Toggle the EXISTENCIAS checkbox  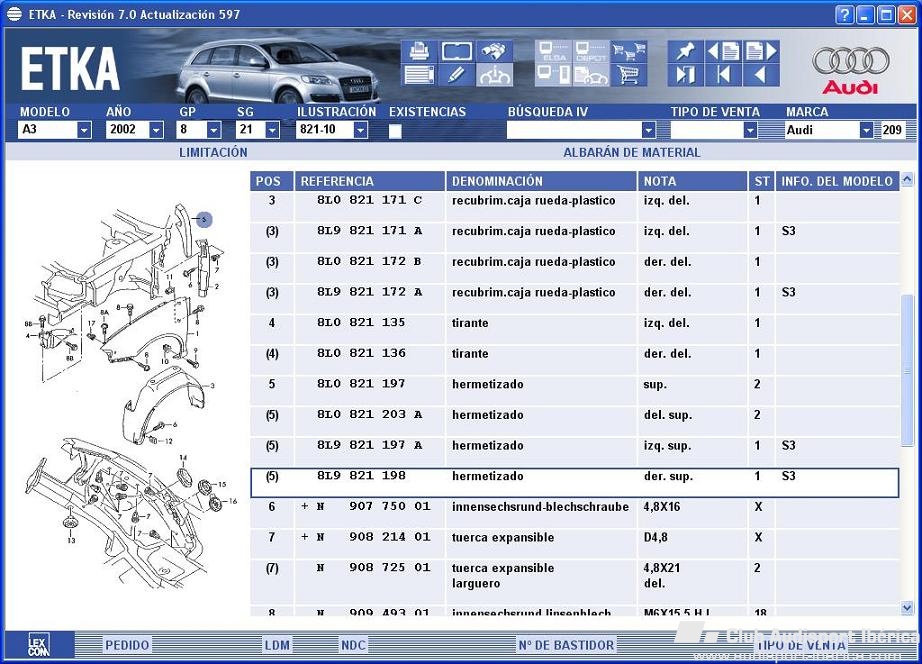(395, 131)
